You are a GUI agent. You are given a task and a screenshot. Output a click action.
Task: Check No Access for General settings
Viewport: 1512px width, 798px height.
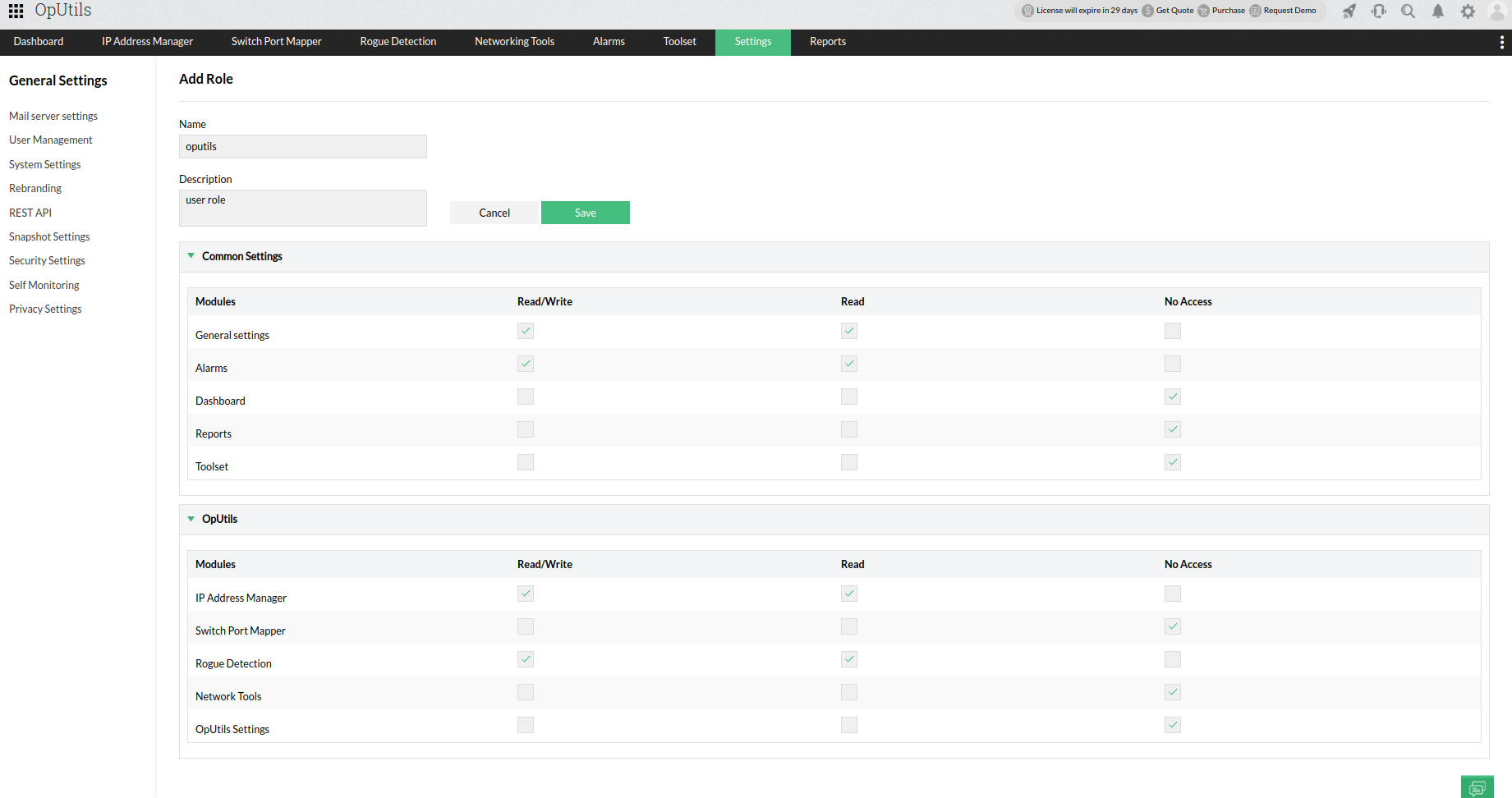coord(1173,331)
